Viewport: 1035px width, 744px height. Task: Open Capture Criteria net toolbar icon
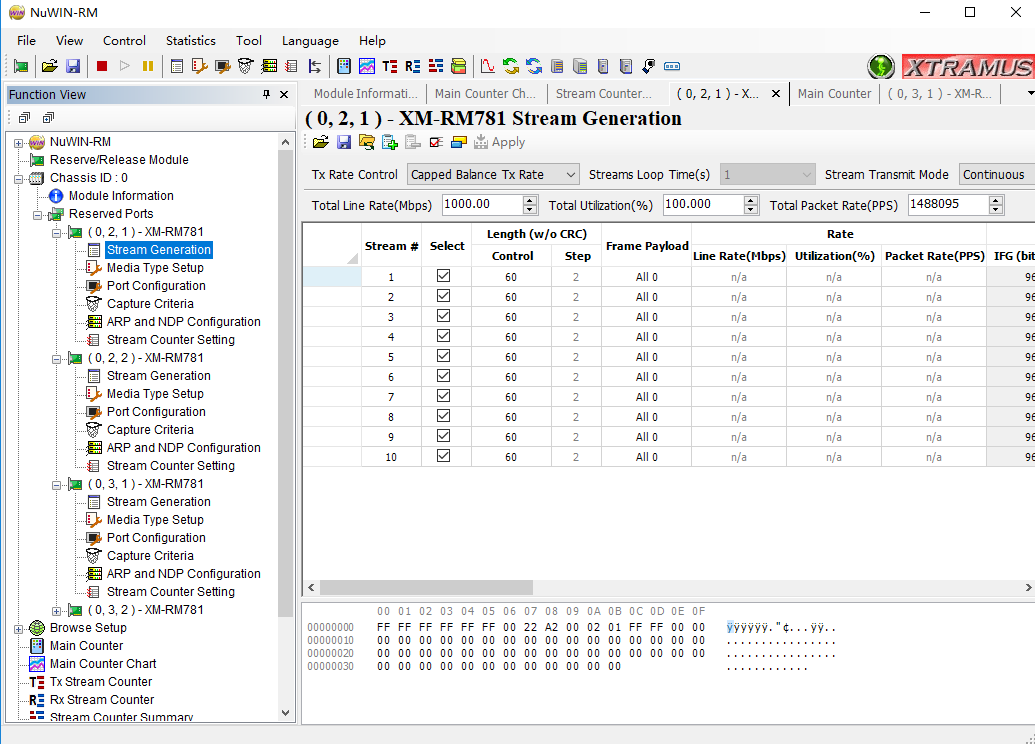[246, 66]
